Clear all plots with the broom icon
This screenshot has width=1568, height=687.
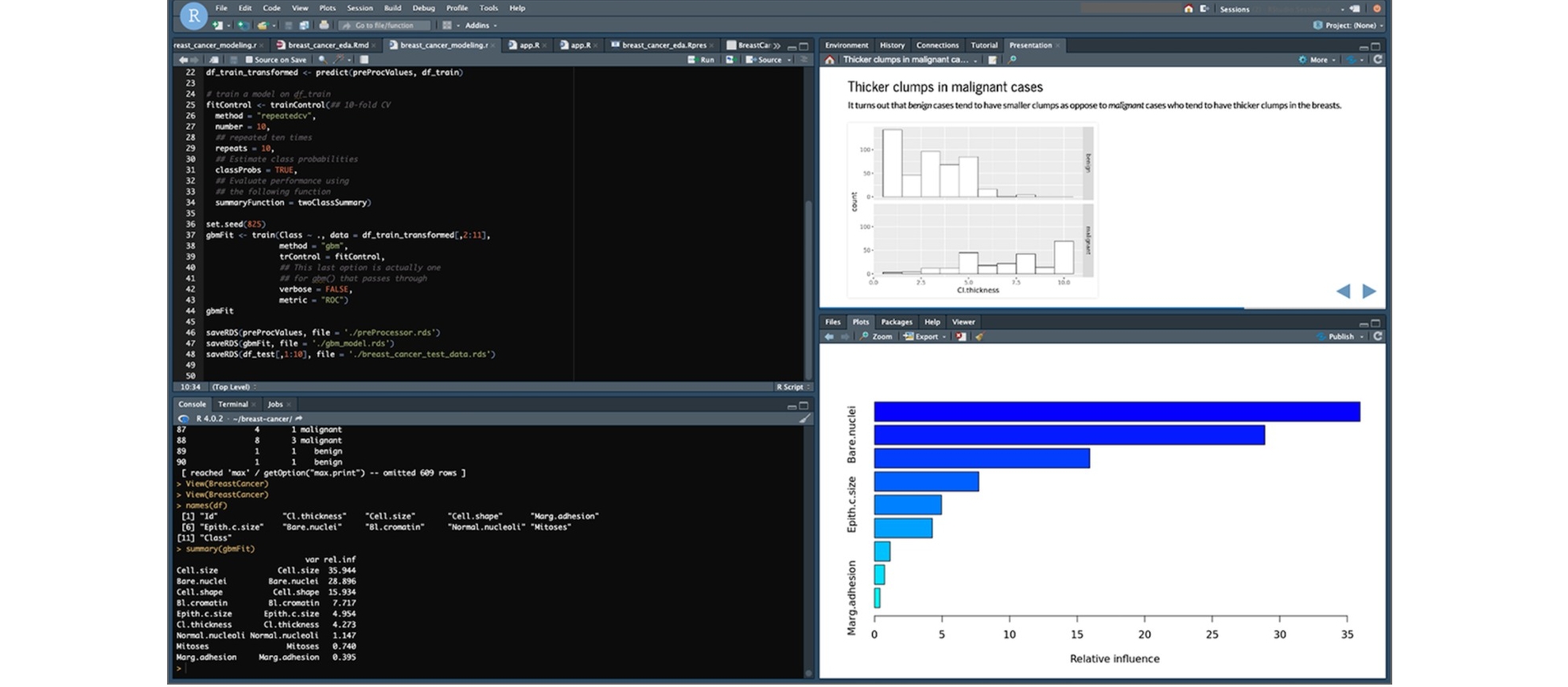[x=979, y=337]
